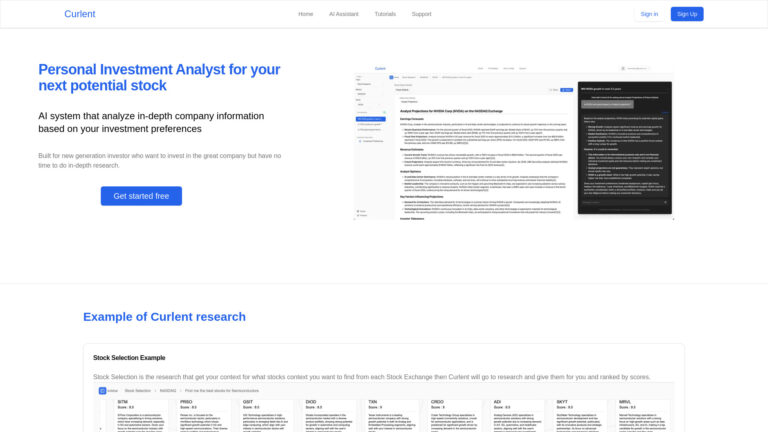
Task: Open the hero product screenshot image
Action: coord(514,142)
